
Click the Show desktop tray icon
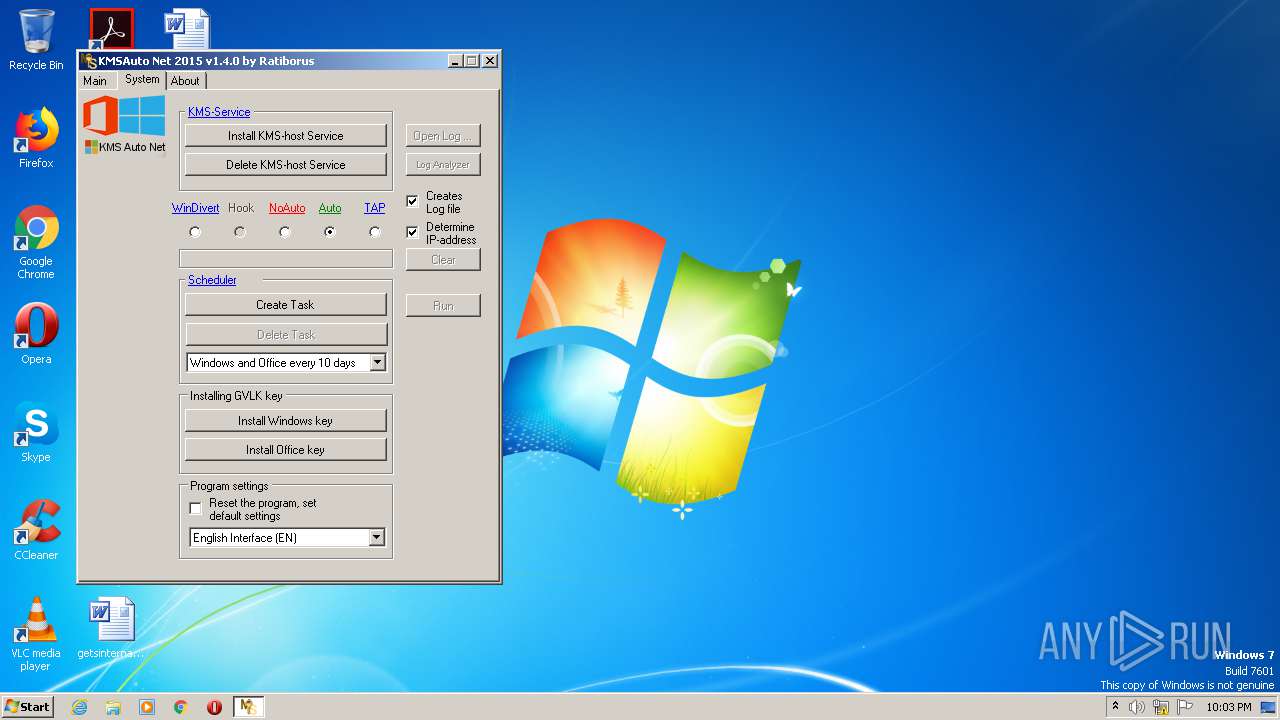[x=1268, y=707]
